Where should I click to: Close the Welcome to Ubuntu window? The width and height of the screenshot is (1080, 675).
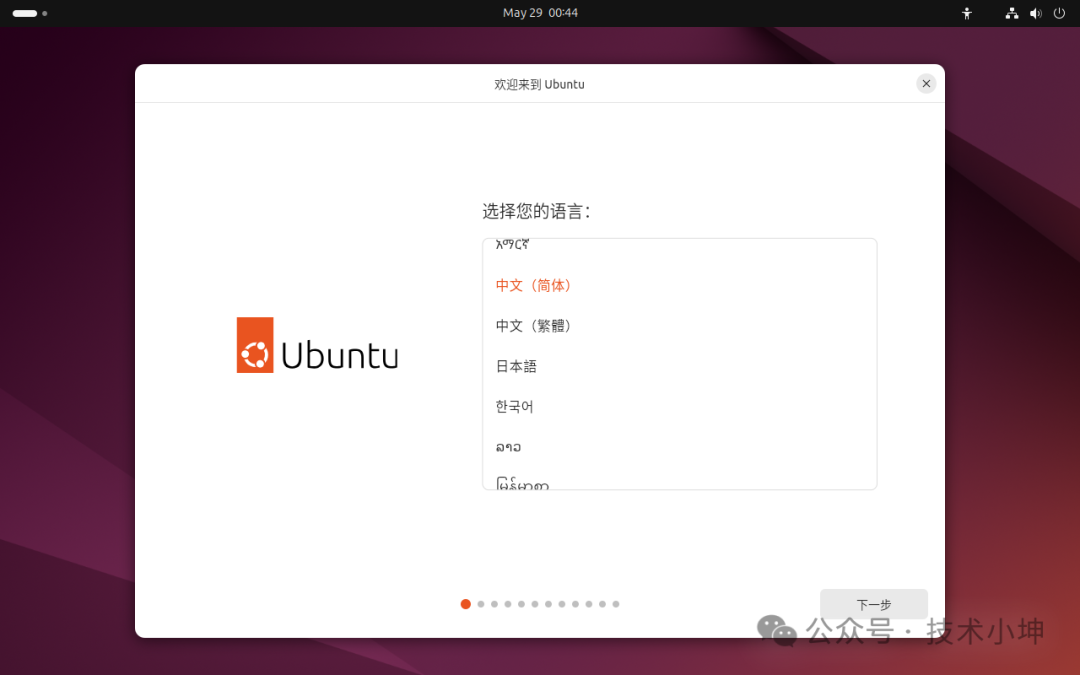tap(926, 84)
